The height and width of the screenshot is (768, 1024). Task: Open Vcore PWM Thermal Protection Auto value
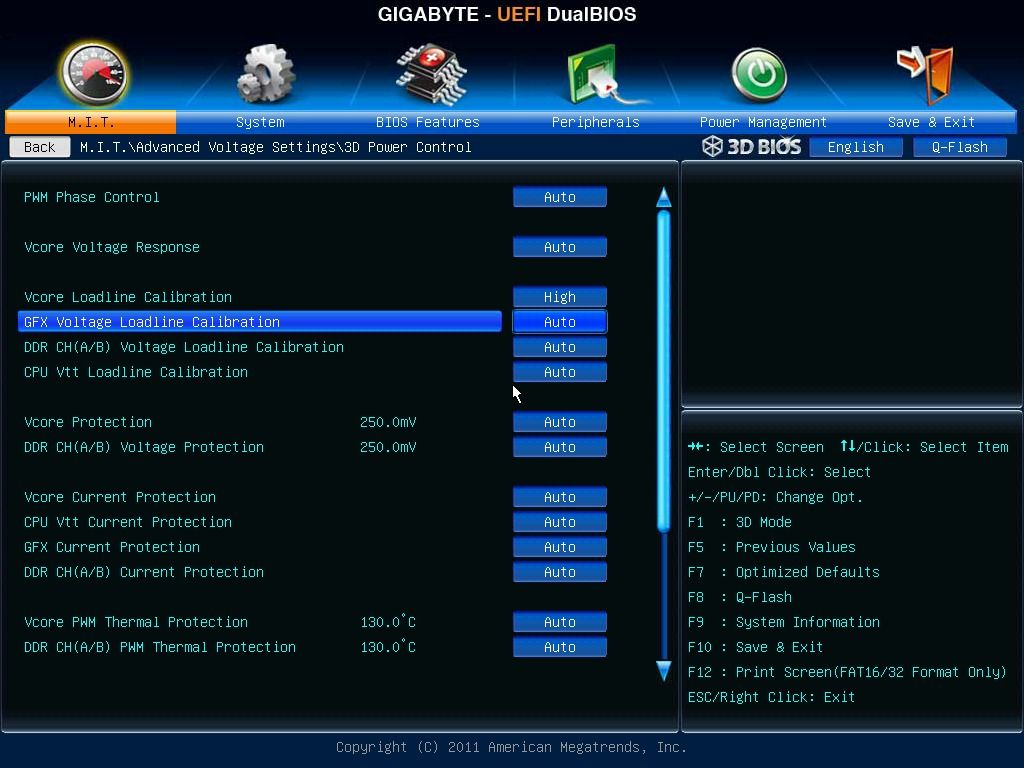560,622
